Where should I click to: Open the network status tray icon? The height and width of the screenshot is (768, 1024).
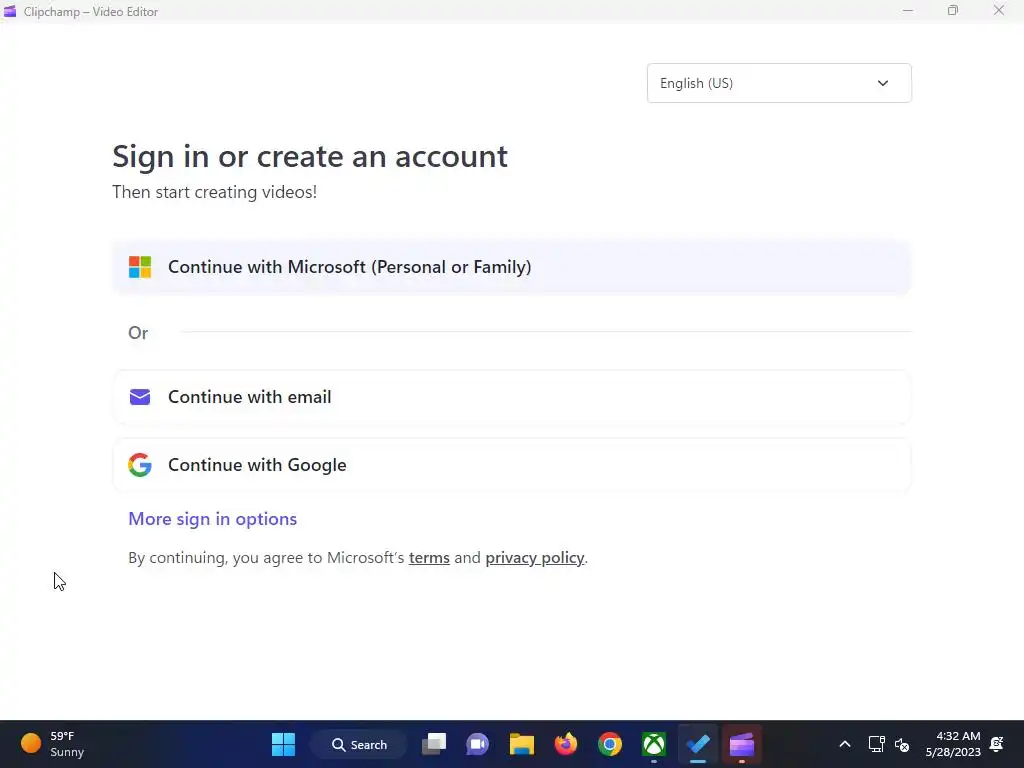click(876, 744)
